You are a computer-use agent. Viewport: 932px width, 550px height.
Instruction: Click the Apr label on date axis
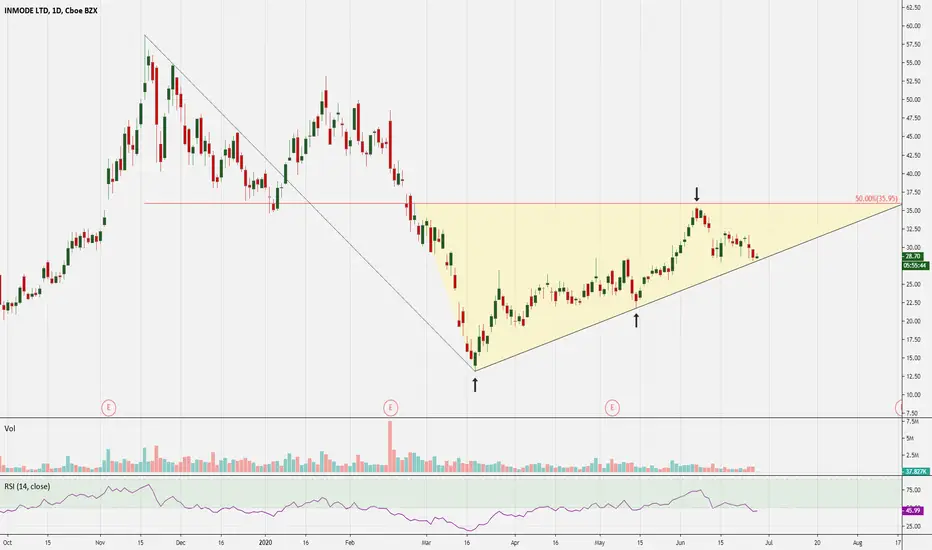pos(515,543)
